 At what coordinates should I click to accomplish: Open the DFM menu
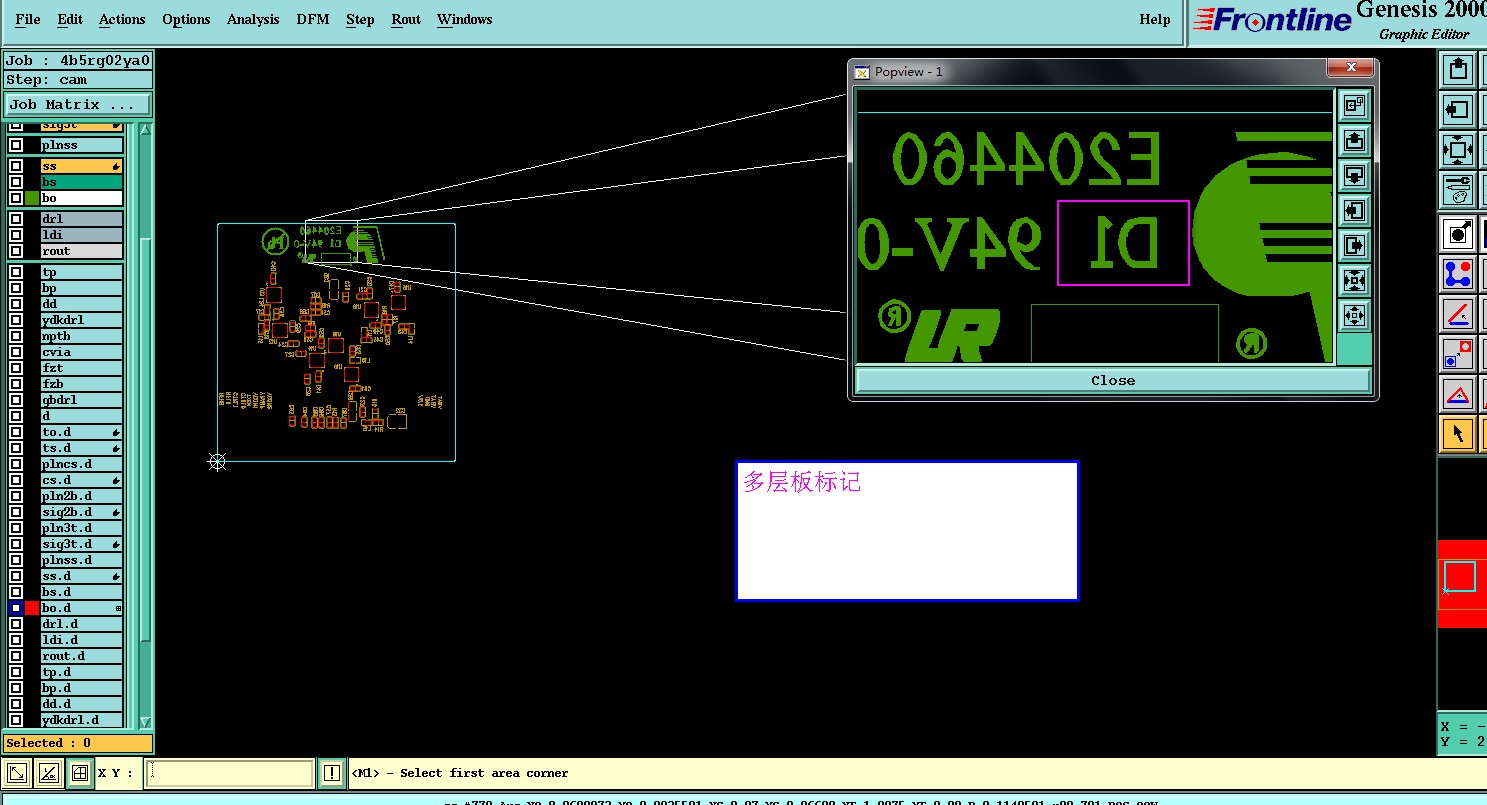tap(313, 19)
